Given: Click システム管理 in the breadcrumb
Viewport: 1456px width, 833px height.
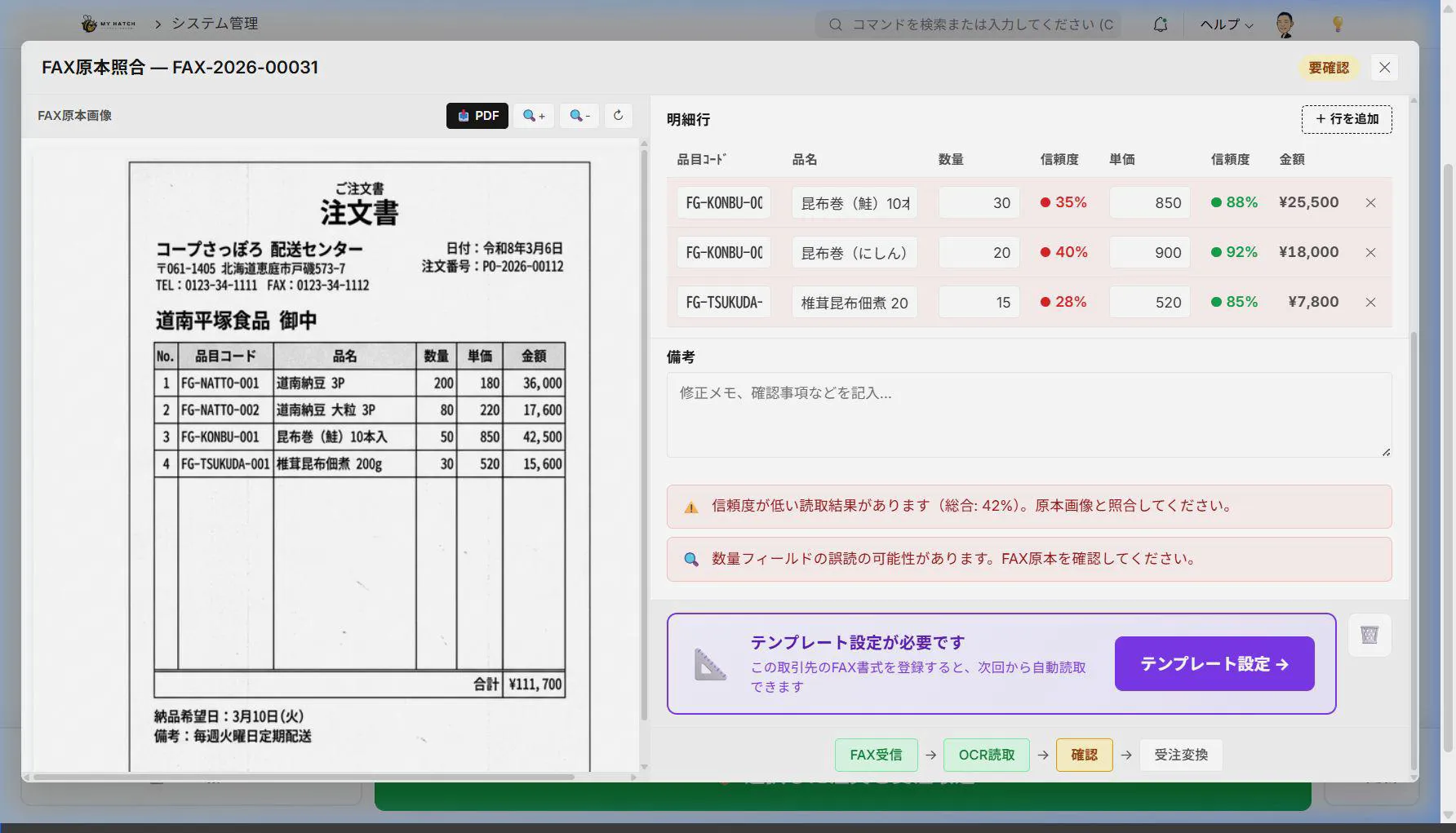Looking at the screenshot, I should 215,24.
